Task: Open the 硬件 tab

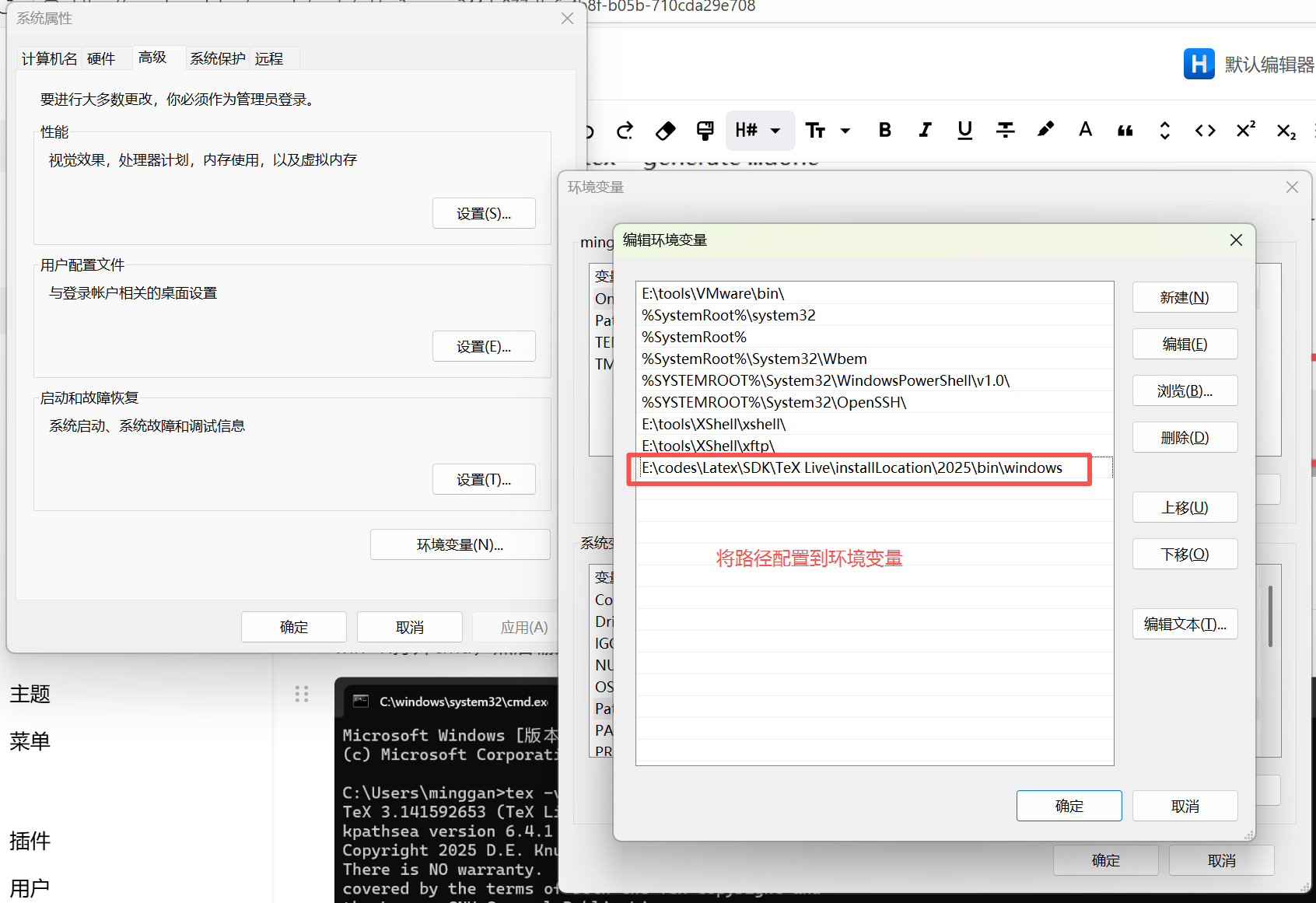Action: tap(101, 59)
